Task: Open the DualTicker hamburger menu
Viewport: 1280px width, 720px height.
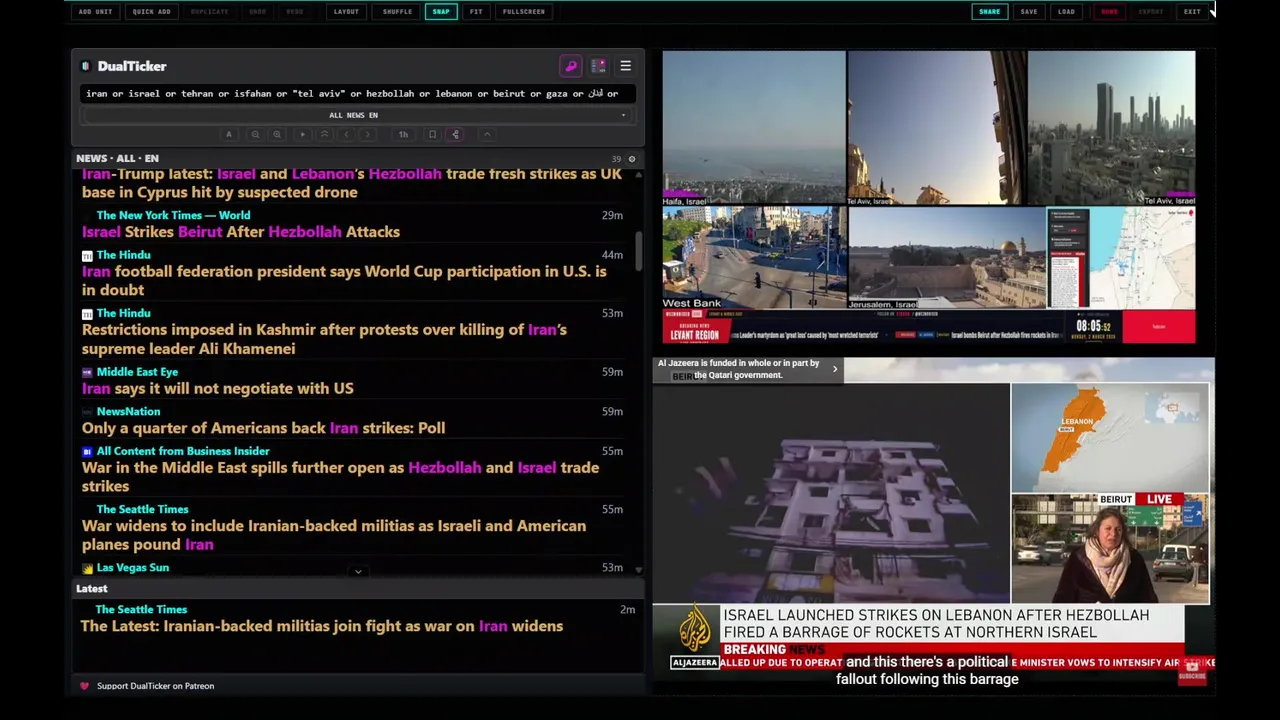Action: coord(625,66)
